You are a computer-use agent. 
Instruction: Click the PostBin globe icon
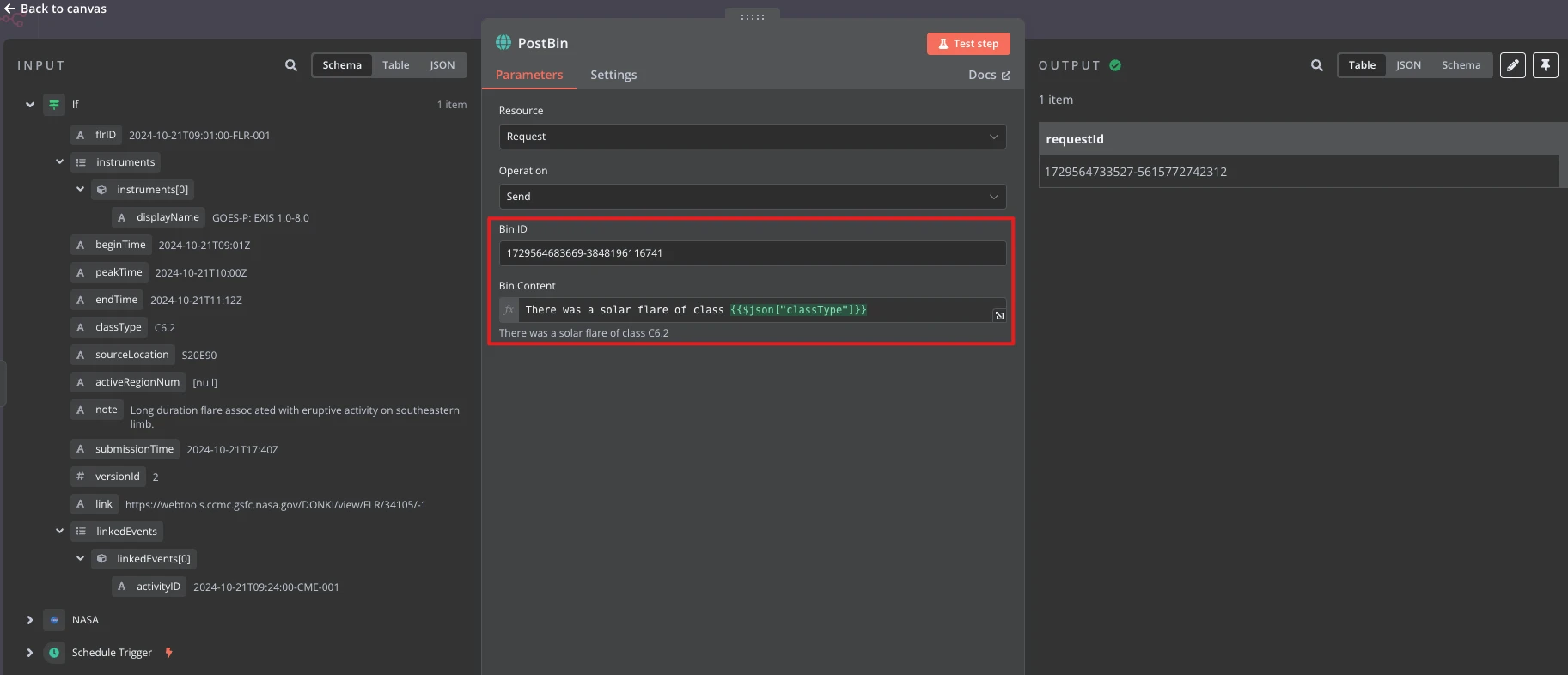coord(503,42)
